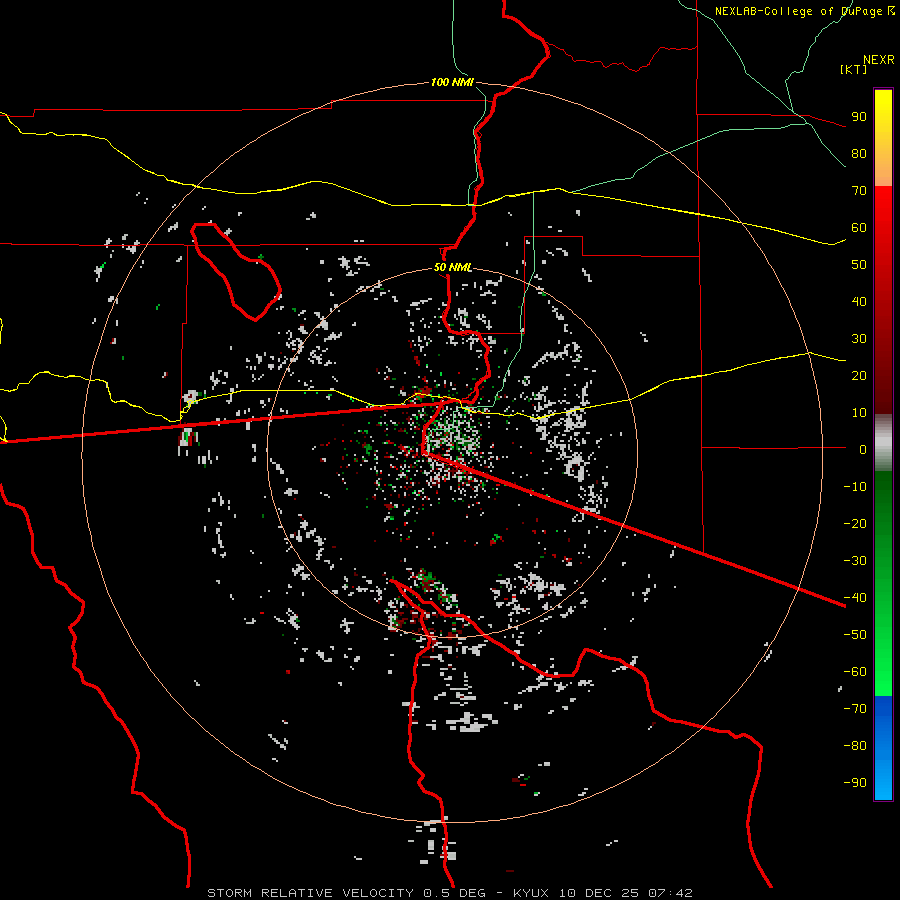Select the -60 scale value
The width and height of the screenshot is (900, 900).
[855, 672]
